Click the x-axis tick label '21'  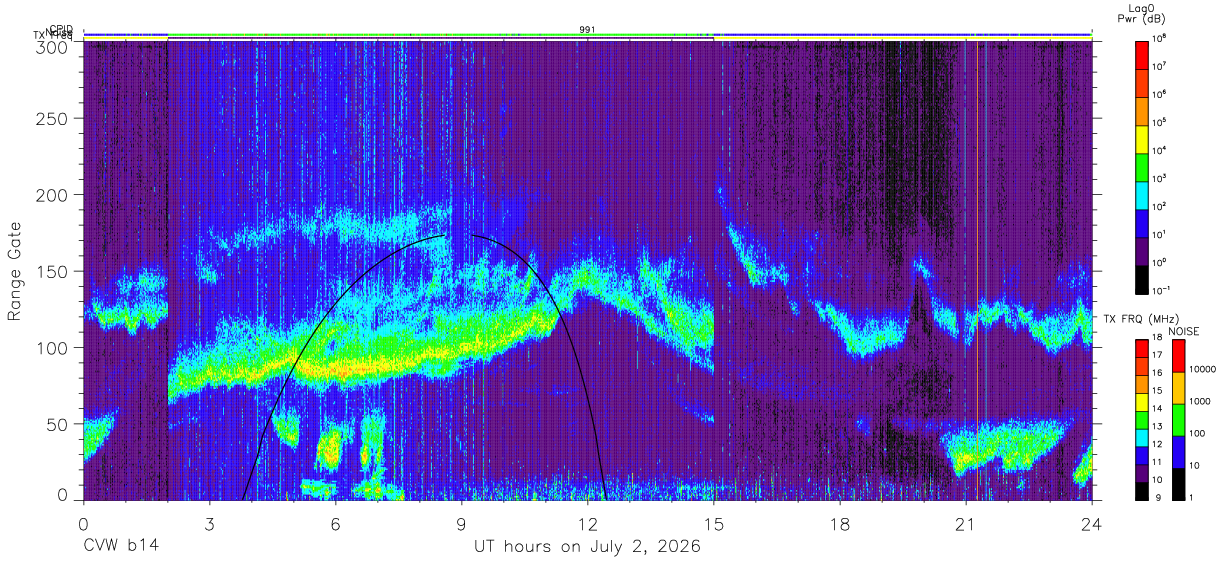coord(965,523)
